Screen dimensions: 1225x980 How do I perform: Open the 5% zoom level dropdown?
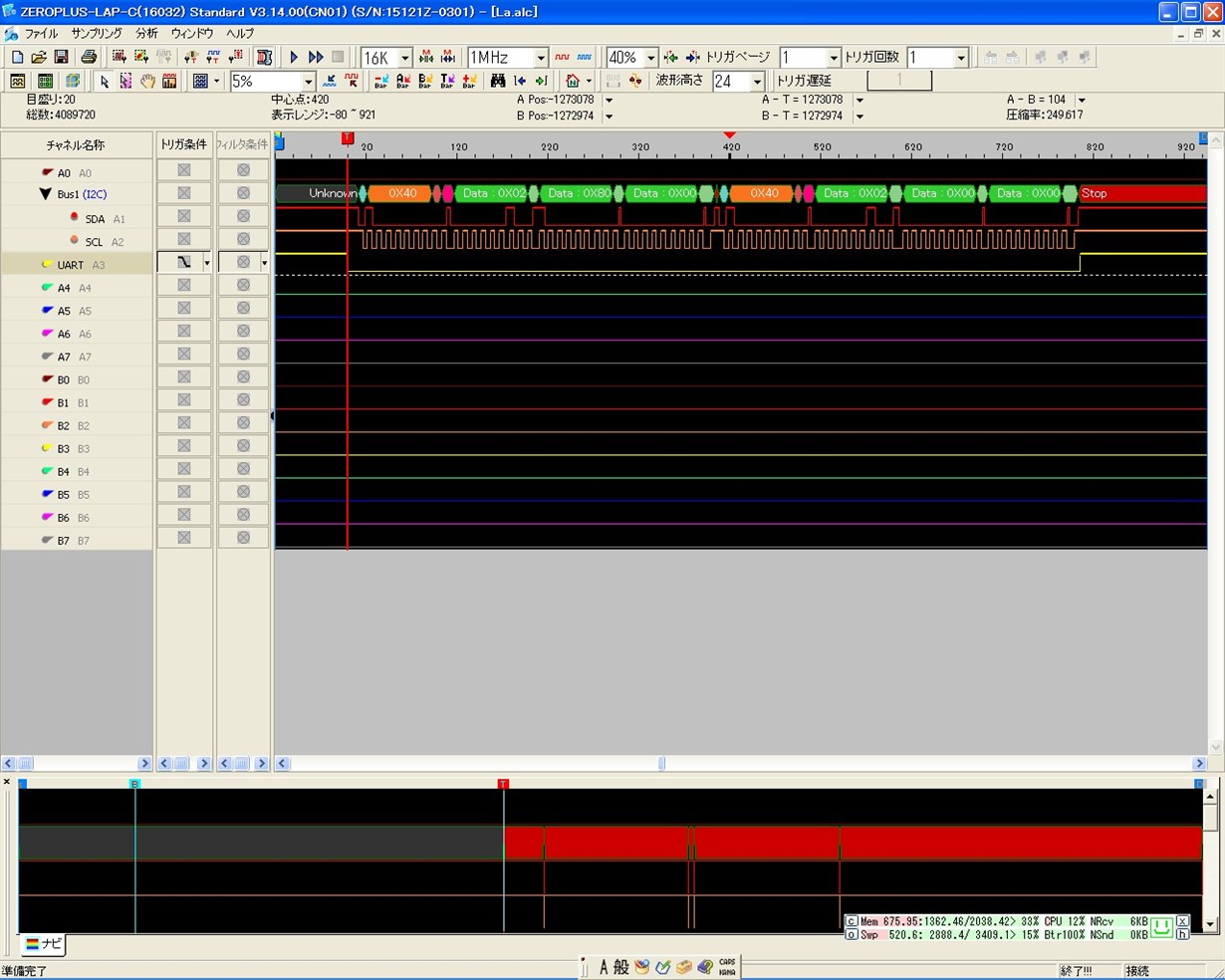click(308, 81)
